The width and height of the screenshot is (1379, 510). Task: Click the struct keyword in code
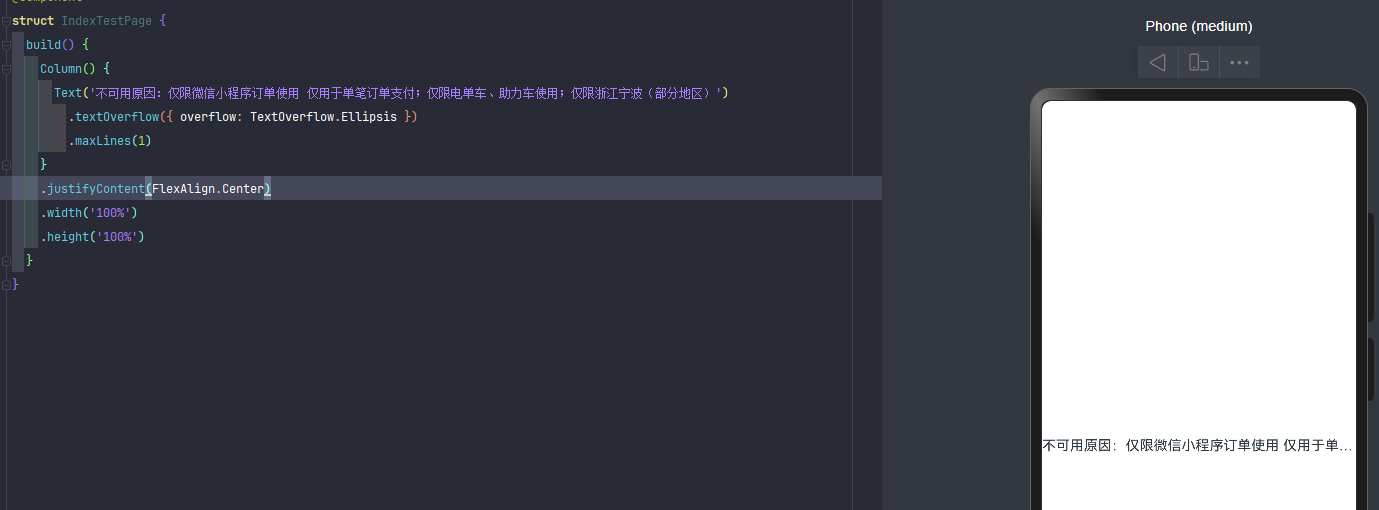pyautogui.click(x=33, y=21)
